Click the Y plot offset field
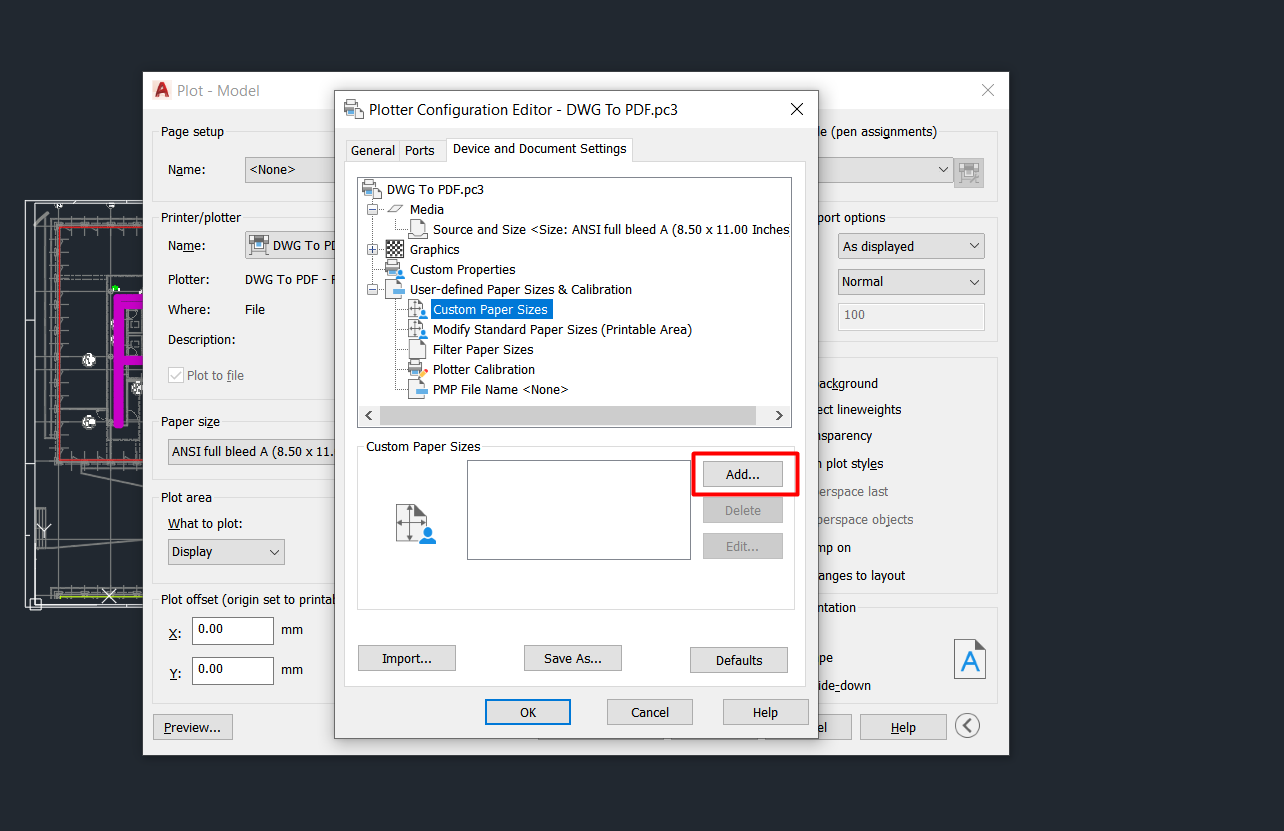1284x831 pixels. tap(233, 670)
